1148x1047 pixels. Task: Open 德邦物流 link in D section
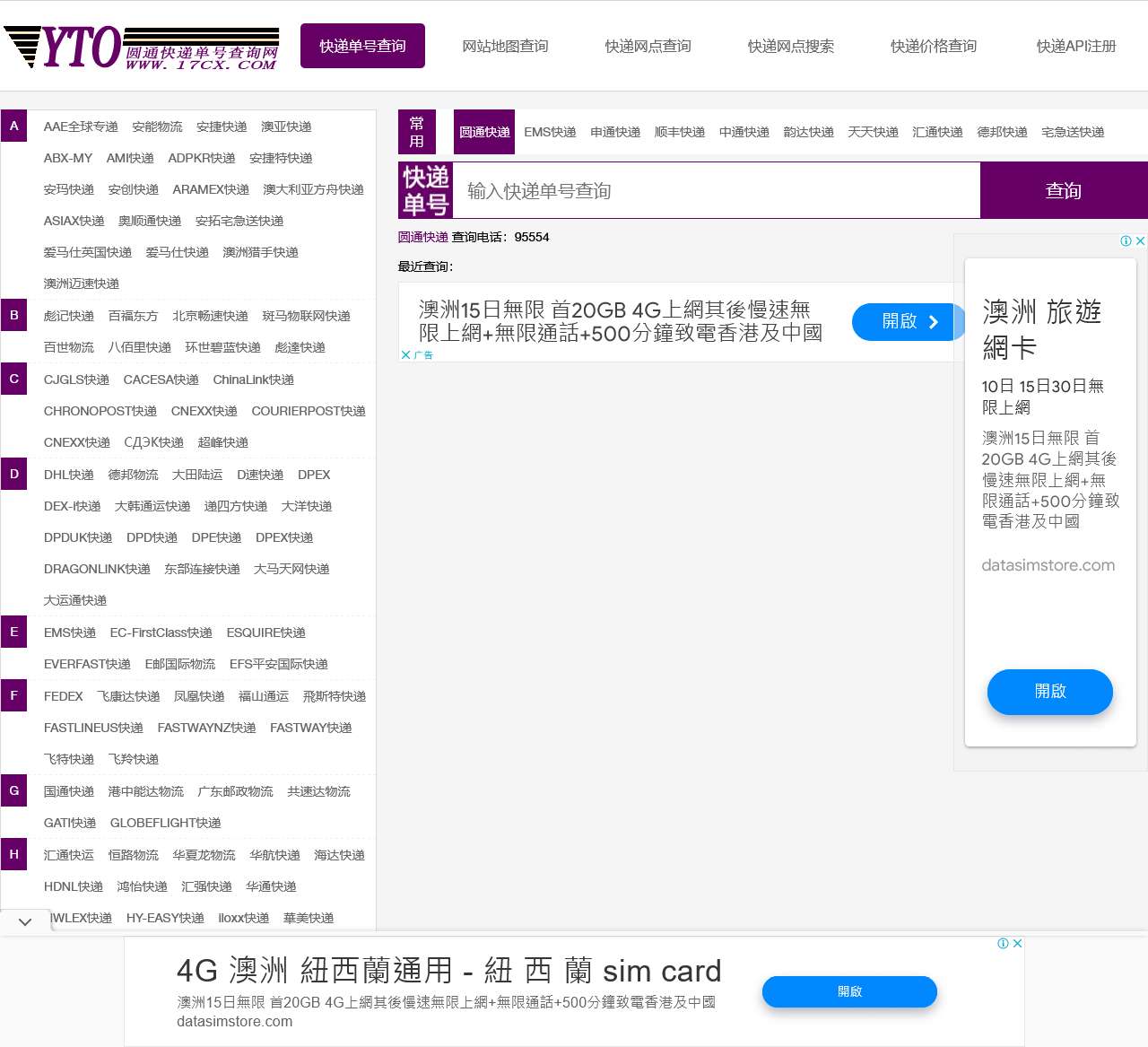(133, 475)
